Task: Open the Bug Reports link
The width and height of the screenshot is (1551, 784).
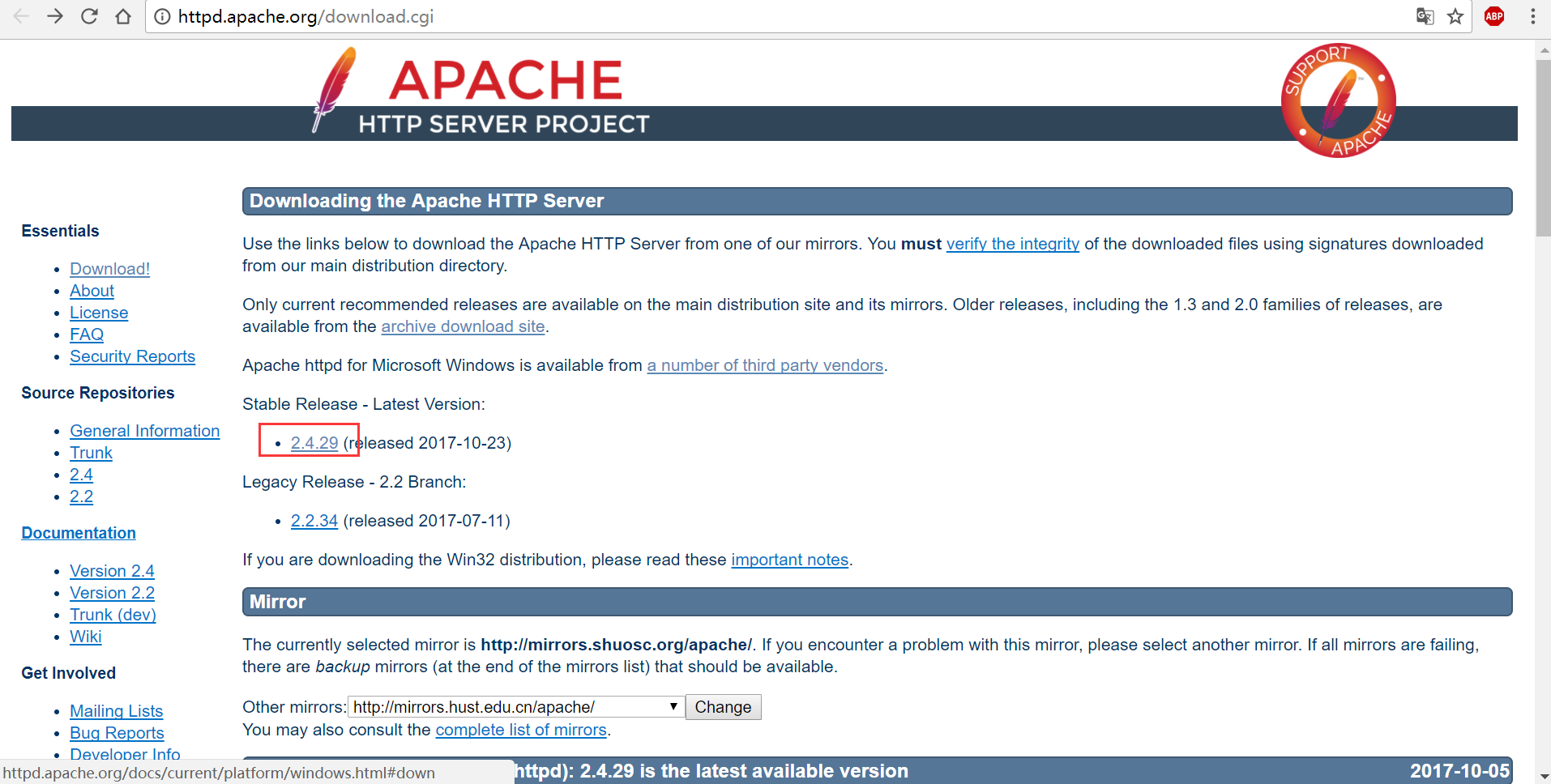Action: (x=117, y=733)
